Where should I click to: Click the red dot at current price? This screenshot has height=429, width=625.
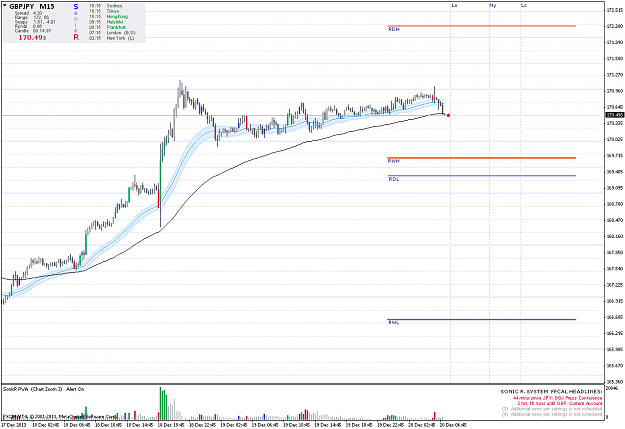[448, 115]
